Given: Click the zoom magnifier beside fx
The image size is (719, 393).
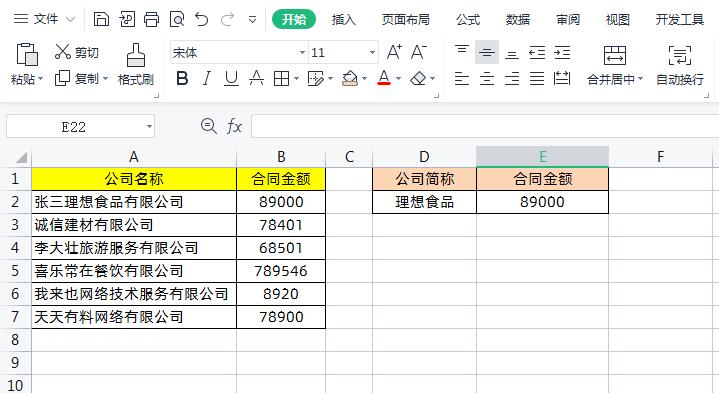Looking at the screenshot, I should point(209,126).
